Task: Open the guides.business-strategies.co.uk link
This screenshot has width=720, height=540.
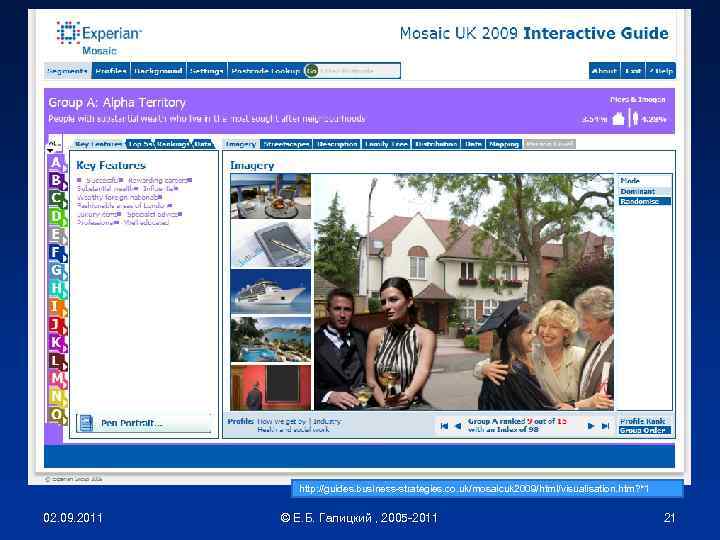Action: tap(473, 489)
